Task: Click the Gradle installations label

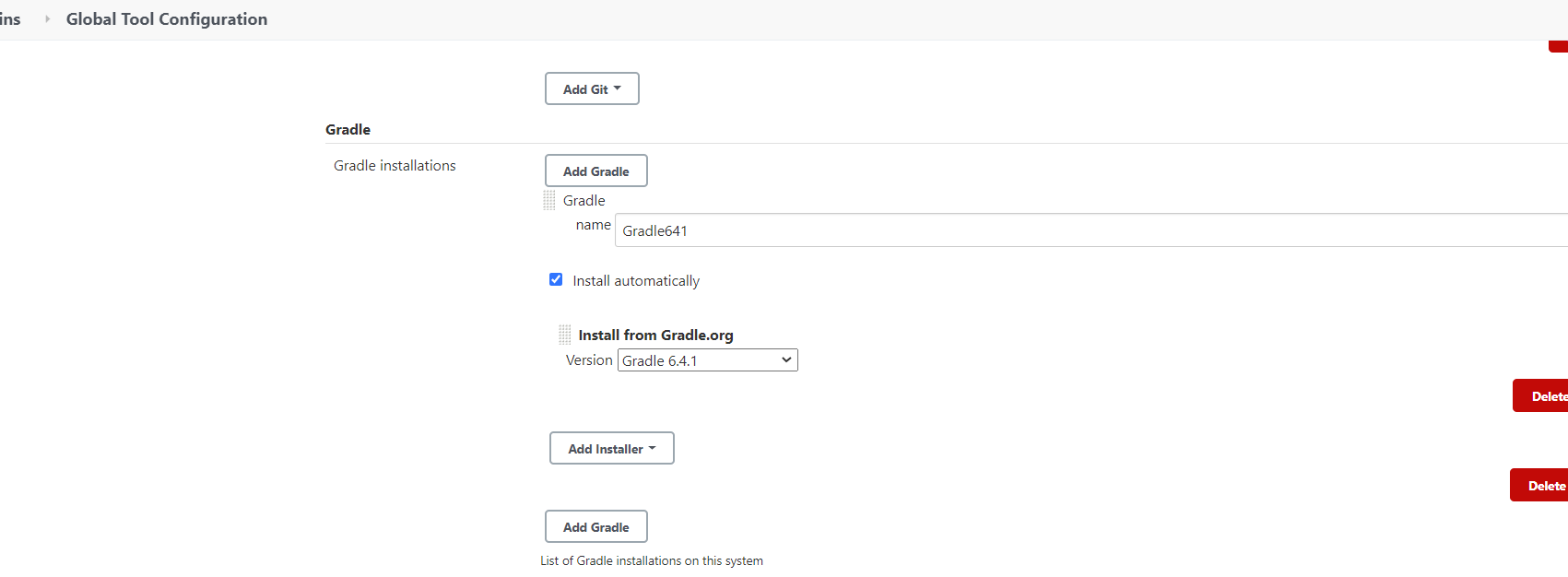Action: [395, 166]
